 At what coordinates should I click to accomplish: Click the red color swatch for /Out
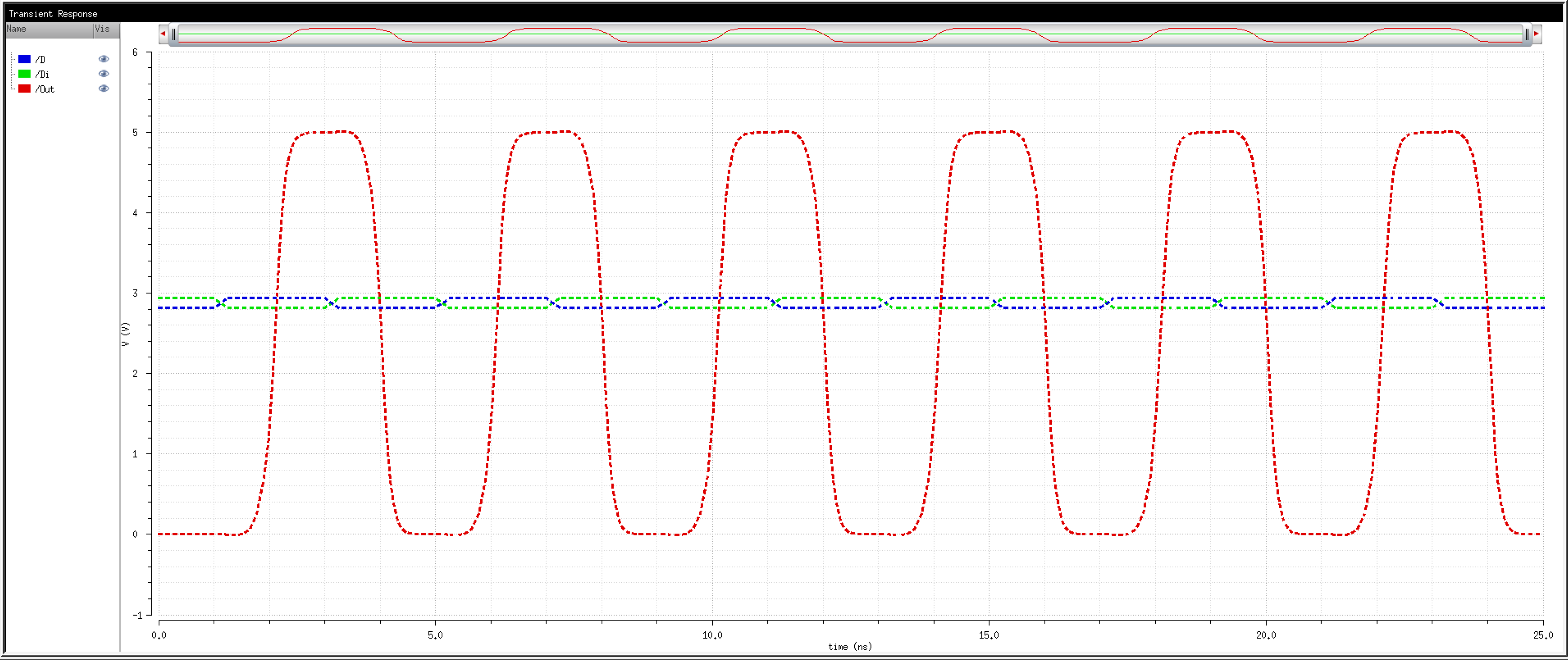point(24,89)
